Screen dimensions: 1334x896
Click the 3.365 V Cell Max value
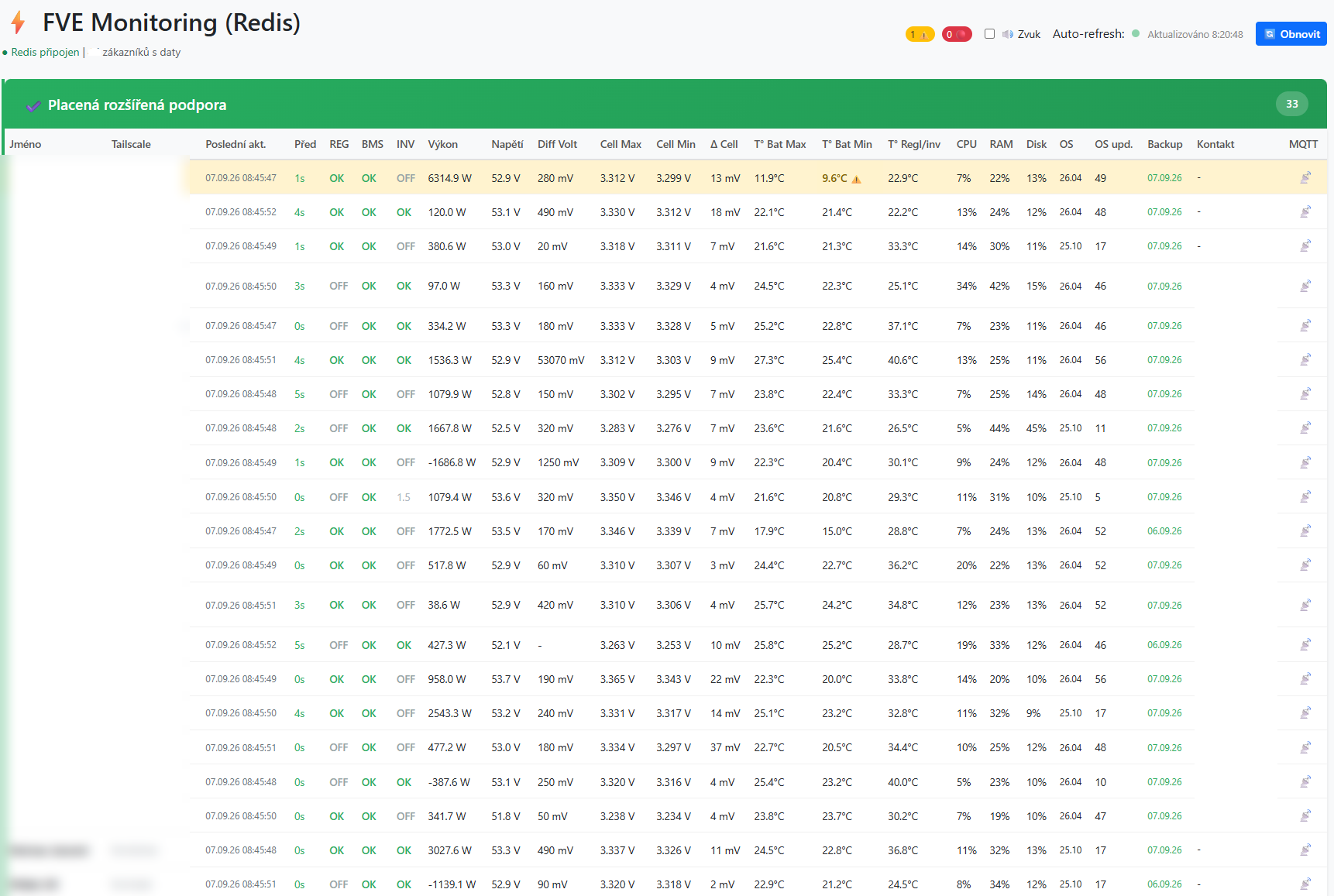point(617,679)
